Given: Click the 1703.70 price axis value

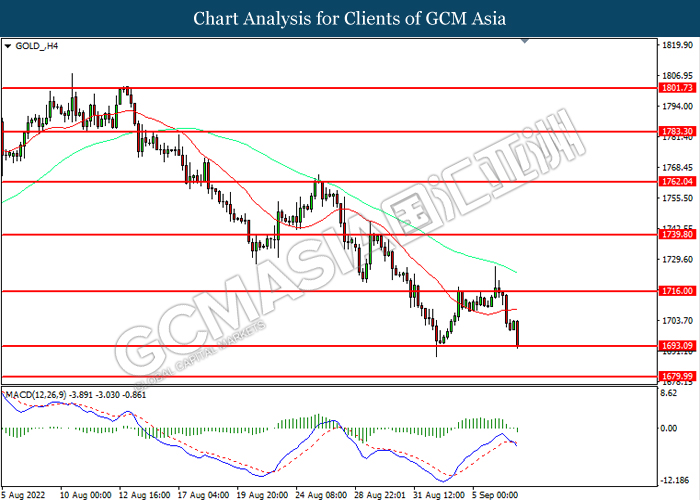Looking at the screenshot, I should coord(678,321).
